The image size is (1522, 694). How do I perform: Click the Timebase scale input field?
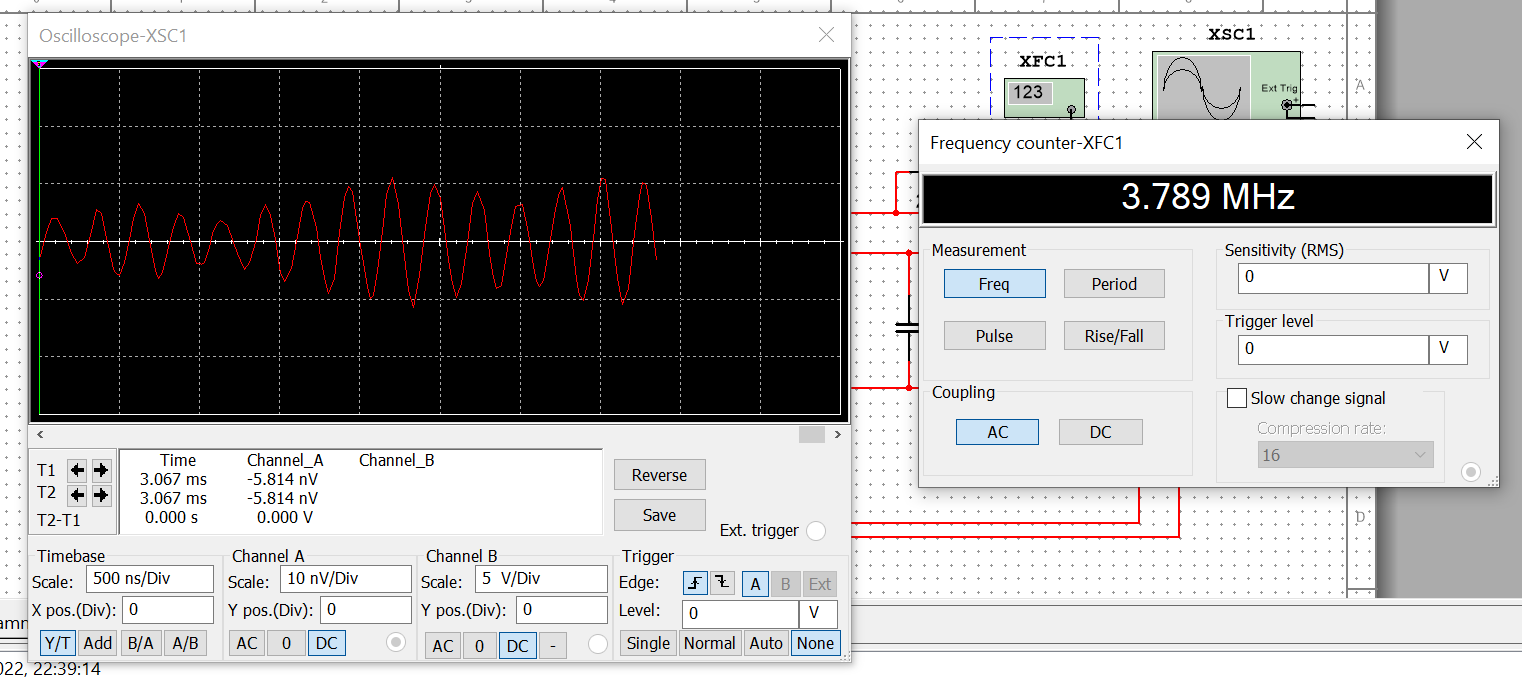[149, 578]
